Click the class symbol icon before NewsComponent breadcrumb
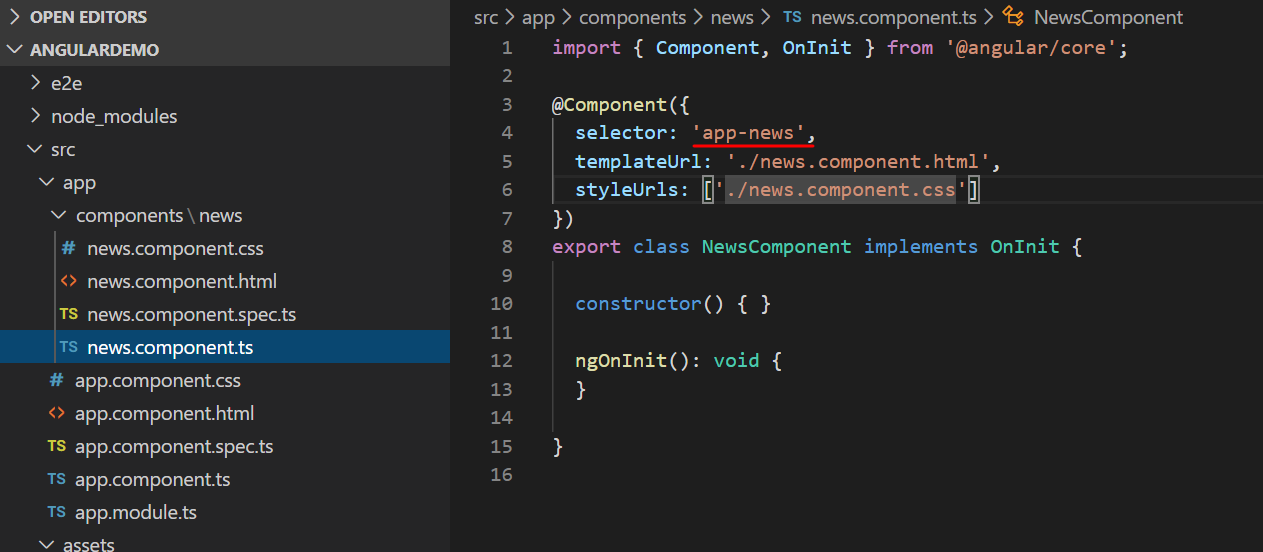The width and height of the screenshot is (1263, 552). click(1013, 17)
